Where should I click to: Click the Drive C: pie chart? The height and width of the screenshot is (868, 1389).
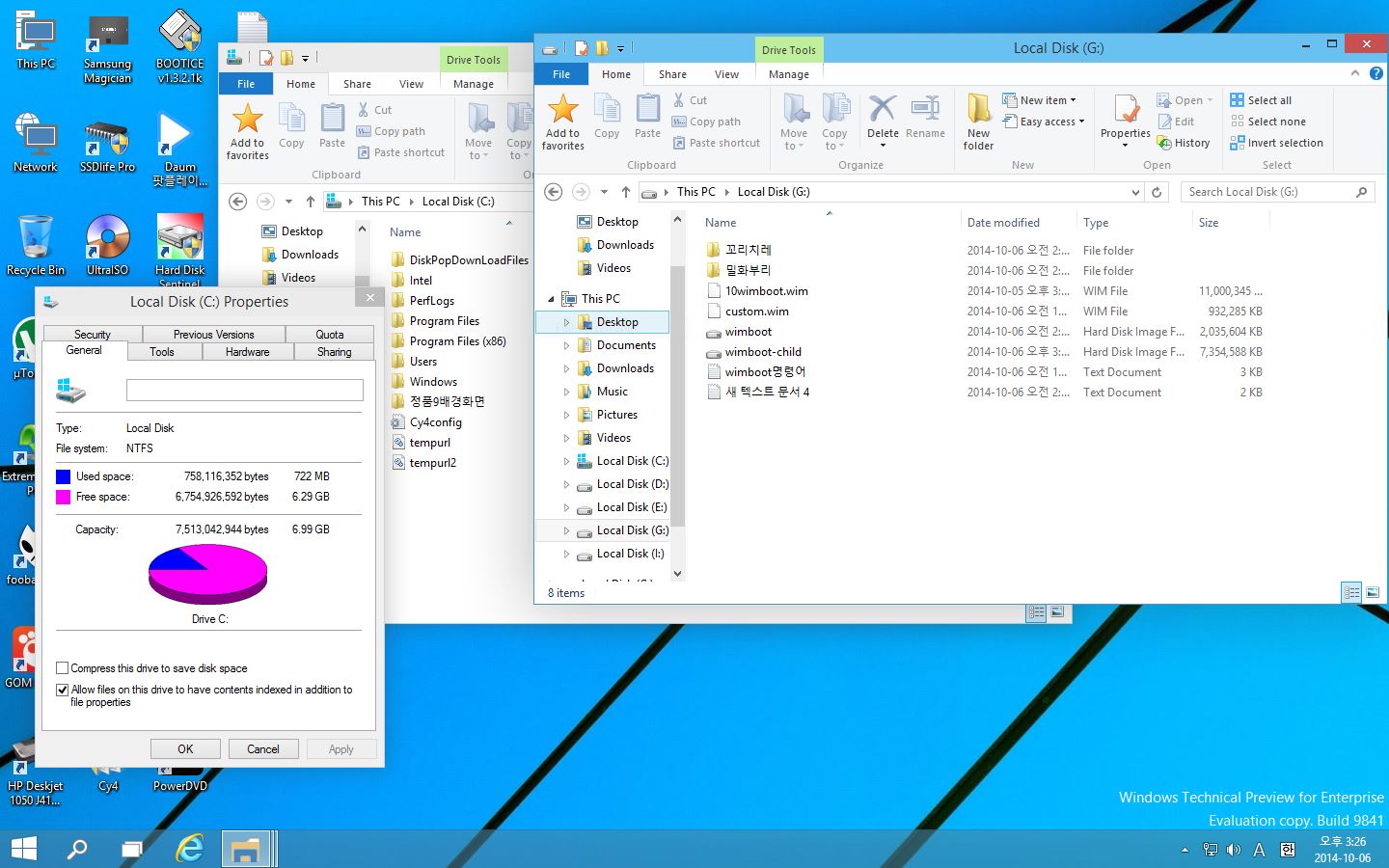207,574
